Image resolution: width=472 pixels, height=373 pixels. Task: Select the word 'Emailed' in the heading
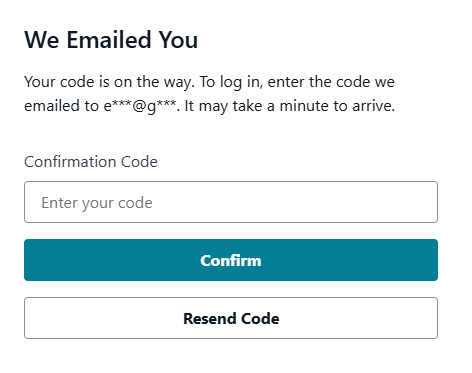coord(109,40)
